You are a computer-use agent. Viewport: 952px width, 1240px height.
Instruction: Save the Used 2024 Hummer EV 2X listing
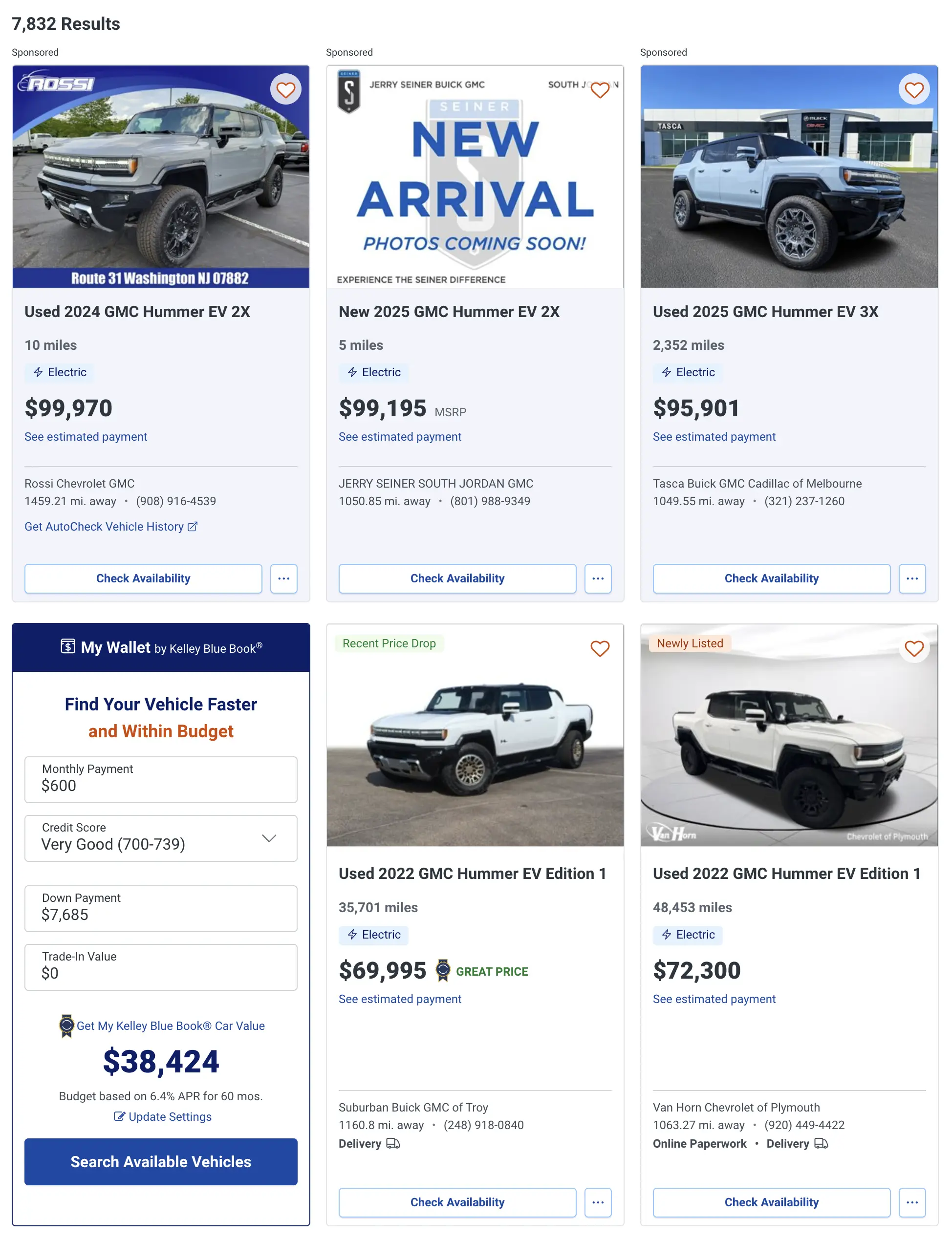click(x=285, y=89)
